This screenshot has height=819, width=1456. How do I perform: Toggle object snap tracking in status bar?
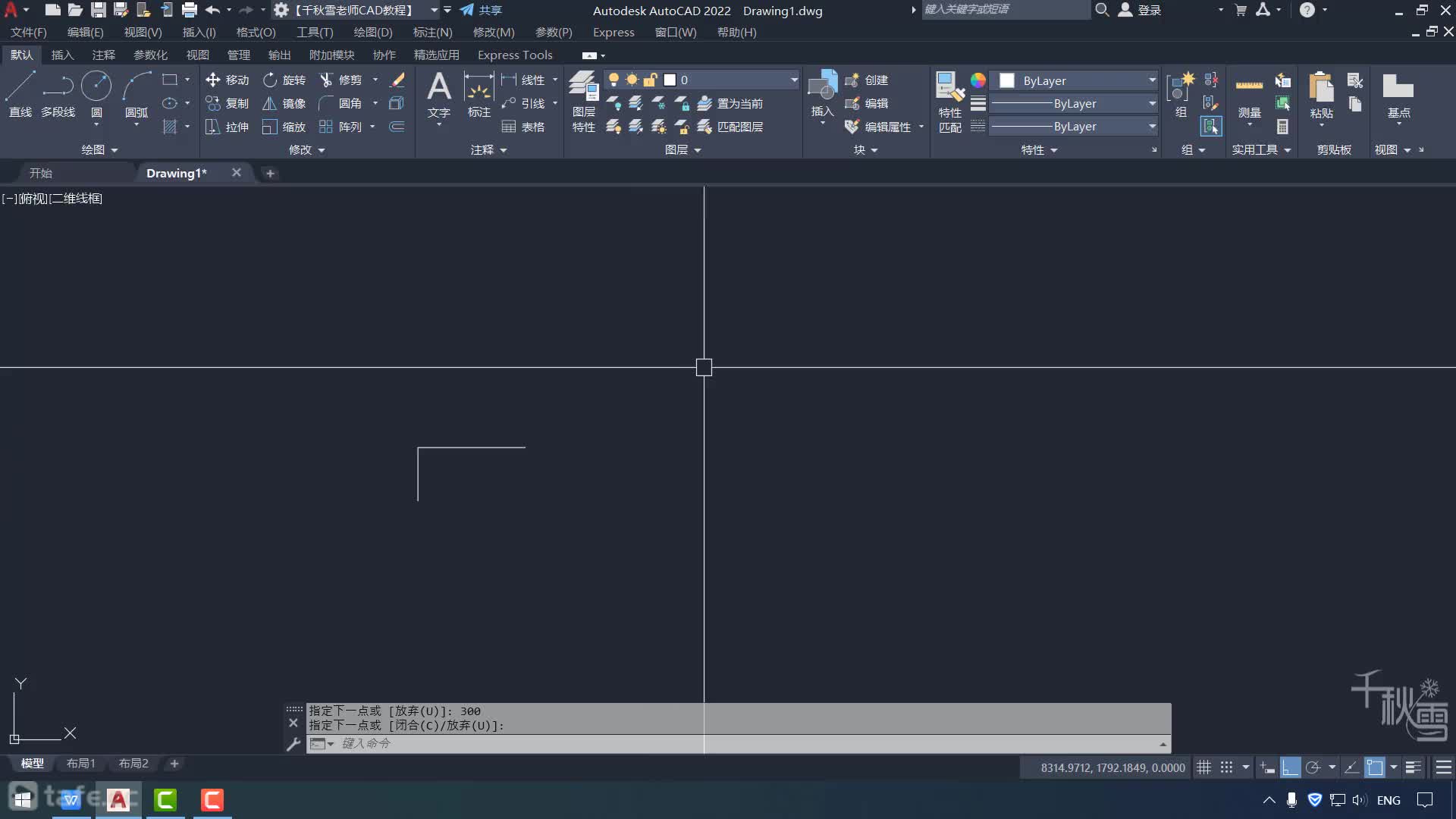click(1351, 767)
